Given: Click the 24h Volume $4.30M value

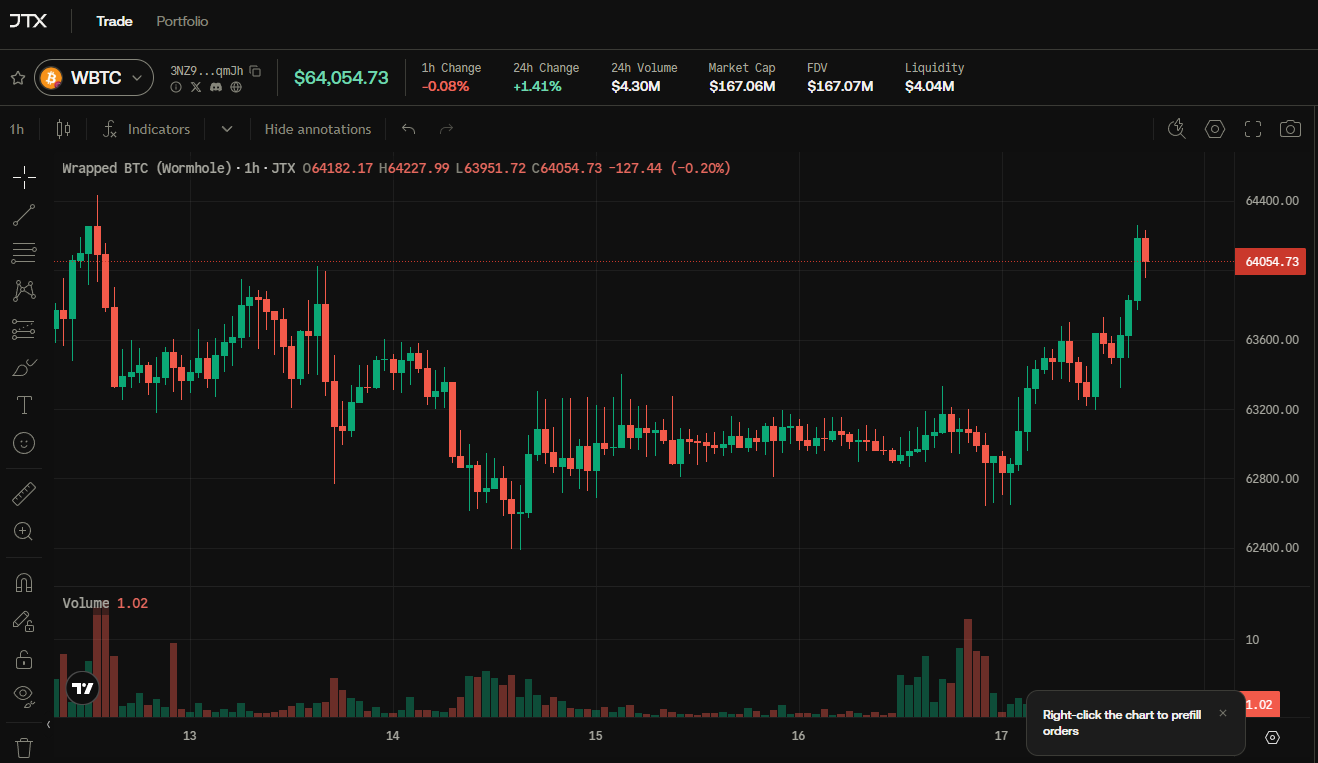Looking at the screenshot, I should pyautogui.click(x=636, y=86).
